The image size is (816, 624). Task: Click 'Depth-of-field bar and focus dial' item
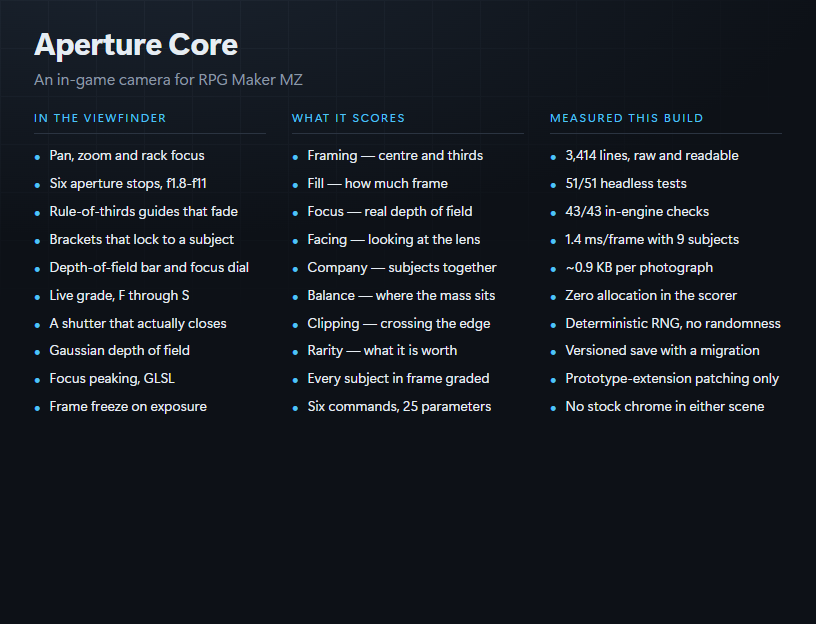point(149,268)
